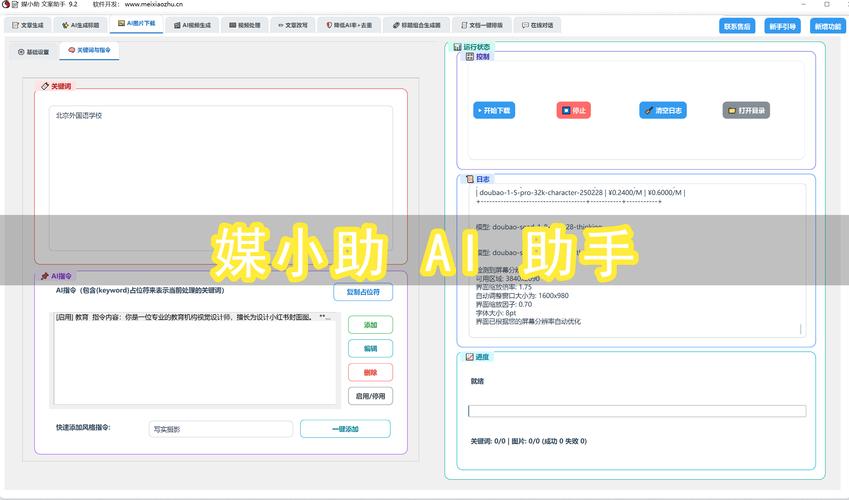Click the page icon on 文档一键排版 tab
849x500 pixels.
464,25
